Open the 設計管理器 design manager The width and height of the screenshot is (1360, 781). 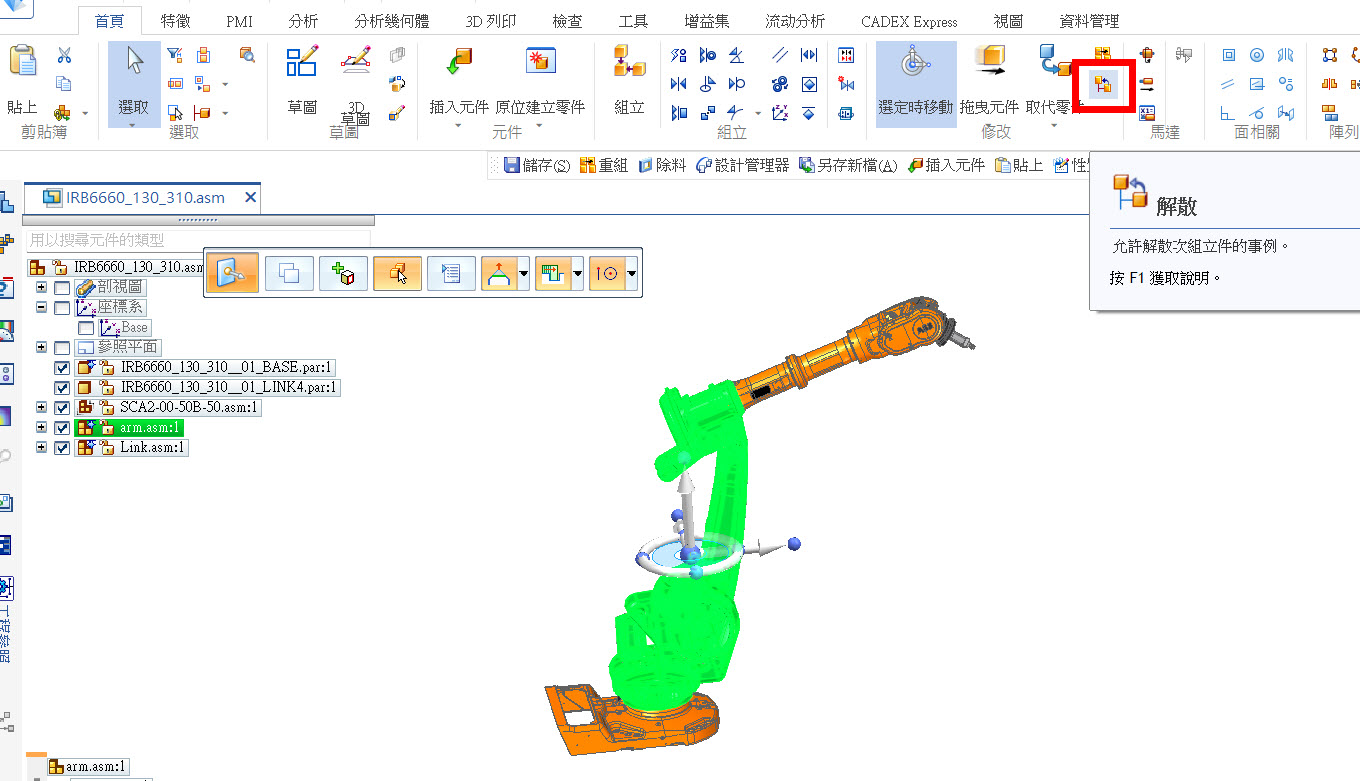tap(743, 165)
